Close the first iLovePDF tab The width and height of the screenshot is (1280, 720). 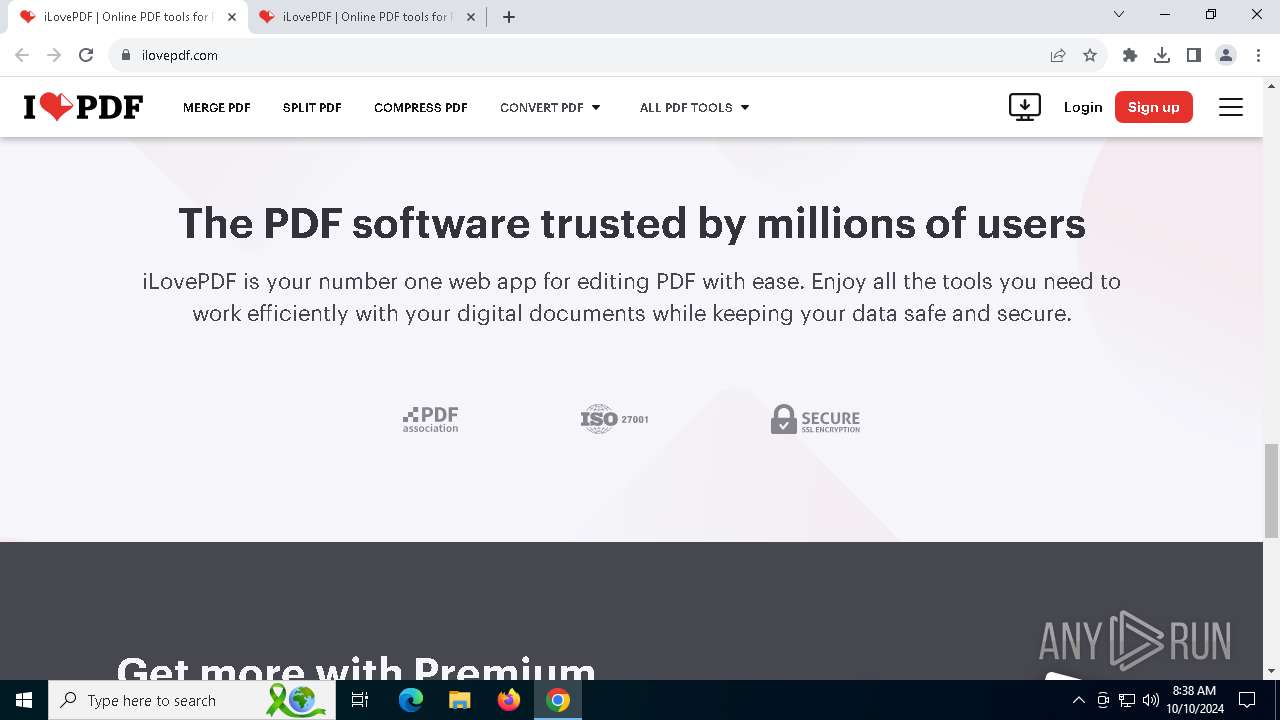coord(232,16)
